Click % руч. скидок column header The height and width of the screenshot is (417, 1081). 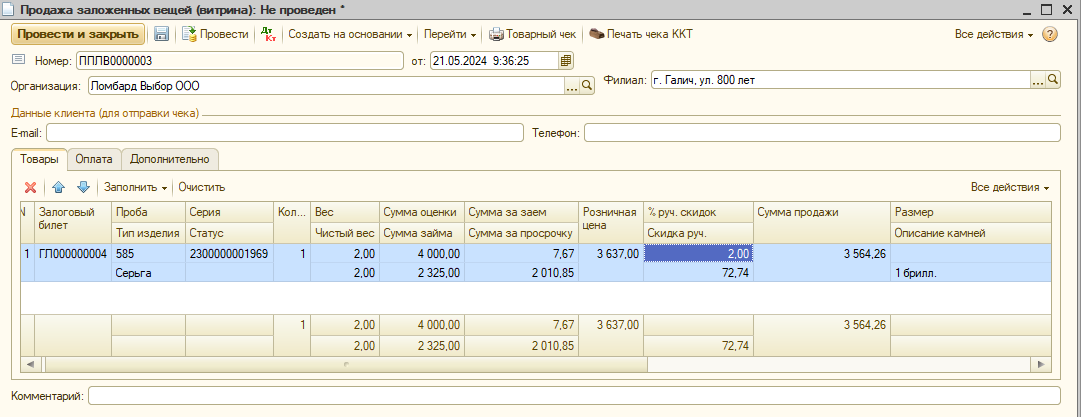click(698, 212)
